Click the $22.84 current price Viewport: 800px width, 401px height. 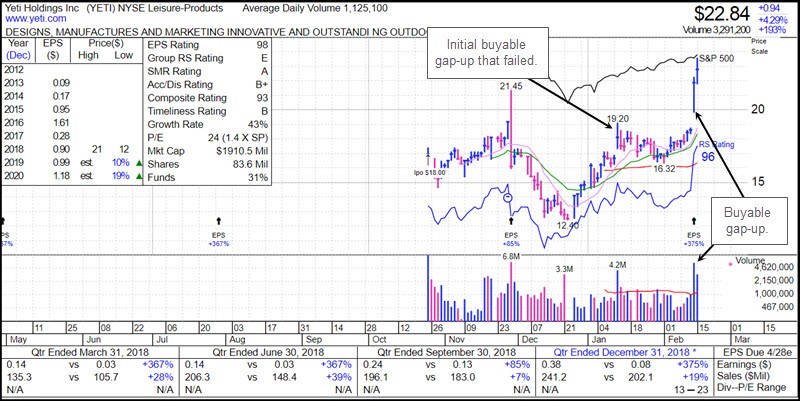[722, 13]
